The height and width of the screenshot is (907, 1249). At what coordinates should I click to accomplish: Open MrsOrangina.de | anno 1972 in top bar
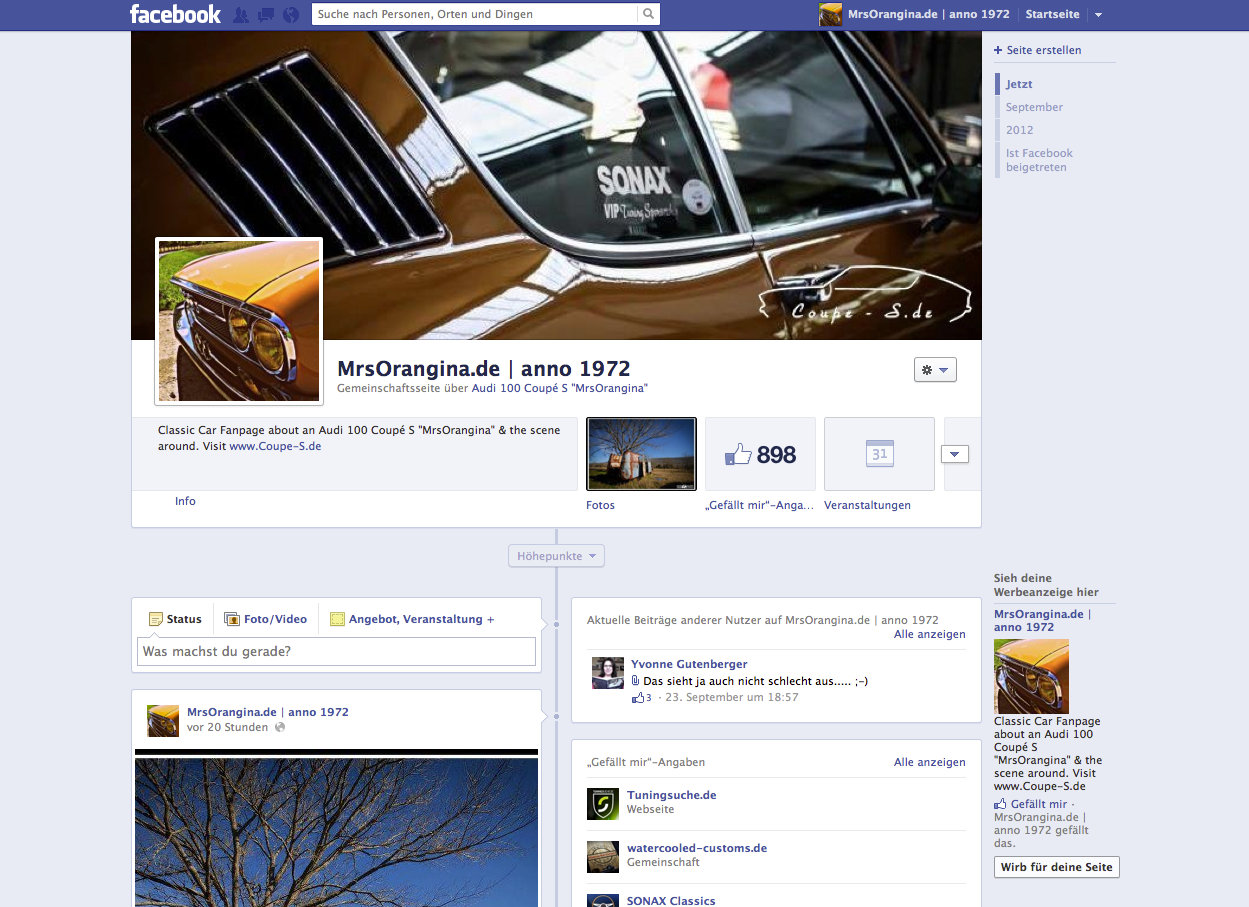pos(928,14)
